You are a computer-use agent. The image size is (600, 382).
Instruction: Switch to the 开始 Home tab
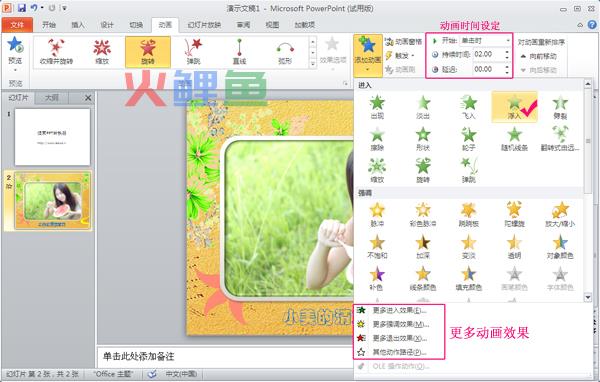coord(49,25)
